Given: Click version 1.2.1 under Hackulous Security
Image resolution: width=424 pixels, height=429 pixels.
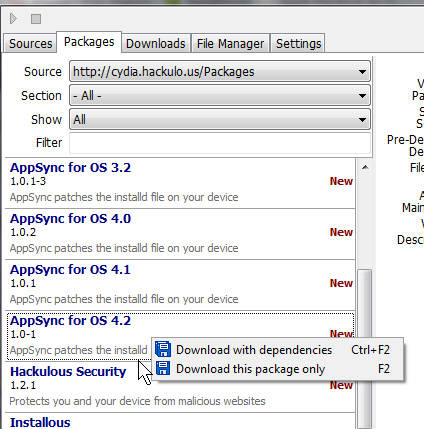Looking at the screenshot, I should [23, 385].
